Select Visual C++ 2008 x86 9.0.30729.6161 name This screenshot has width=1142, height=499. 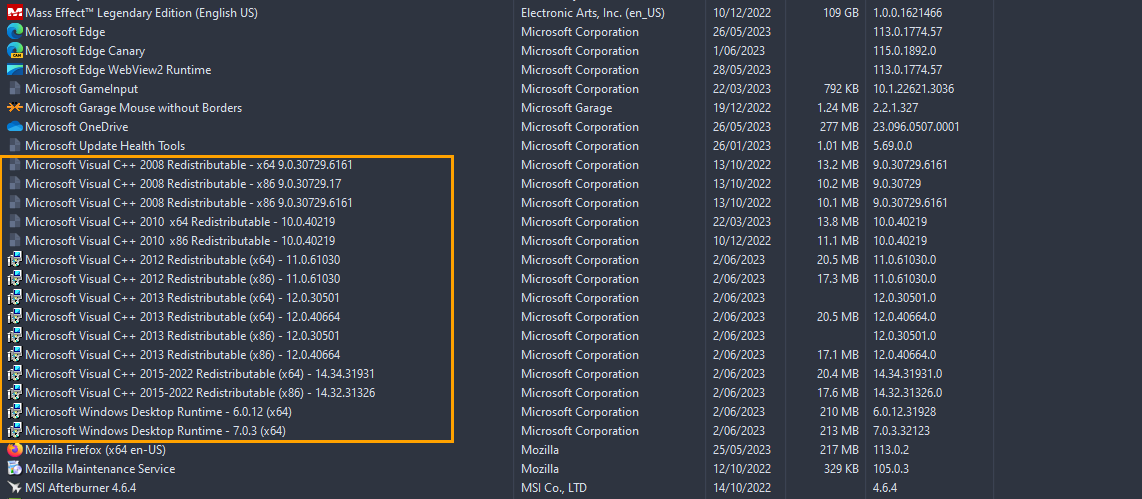(189, 203)
